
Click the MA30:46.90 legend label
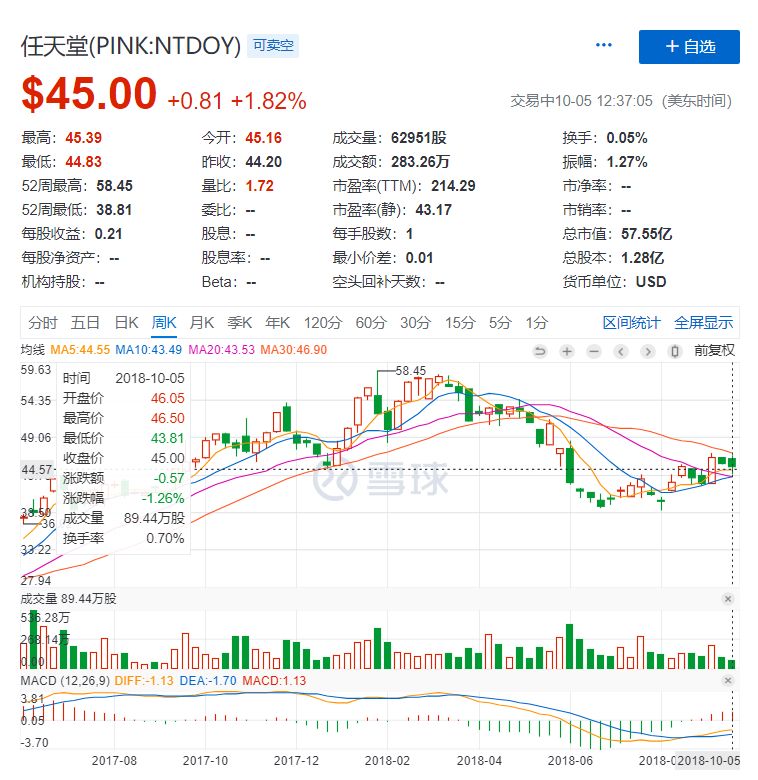point(293,350)
